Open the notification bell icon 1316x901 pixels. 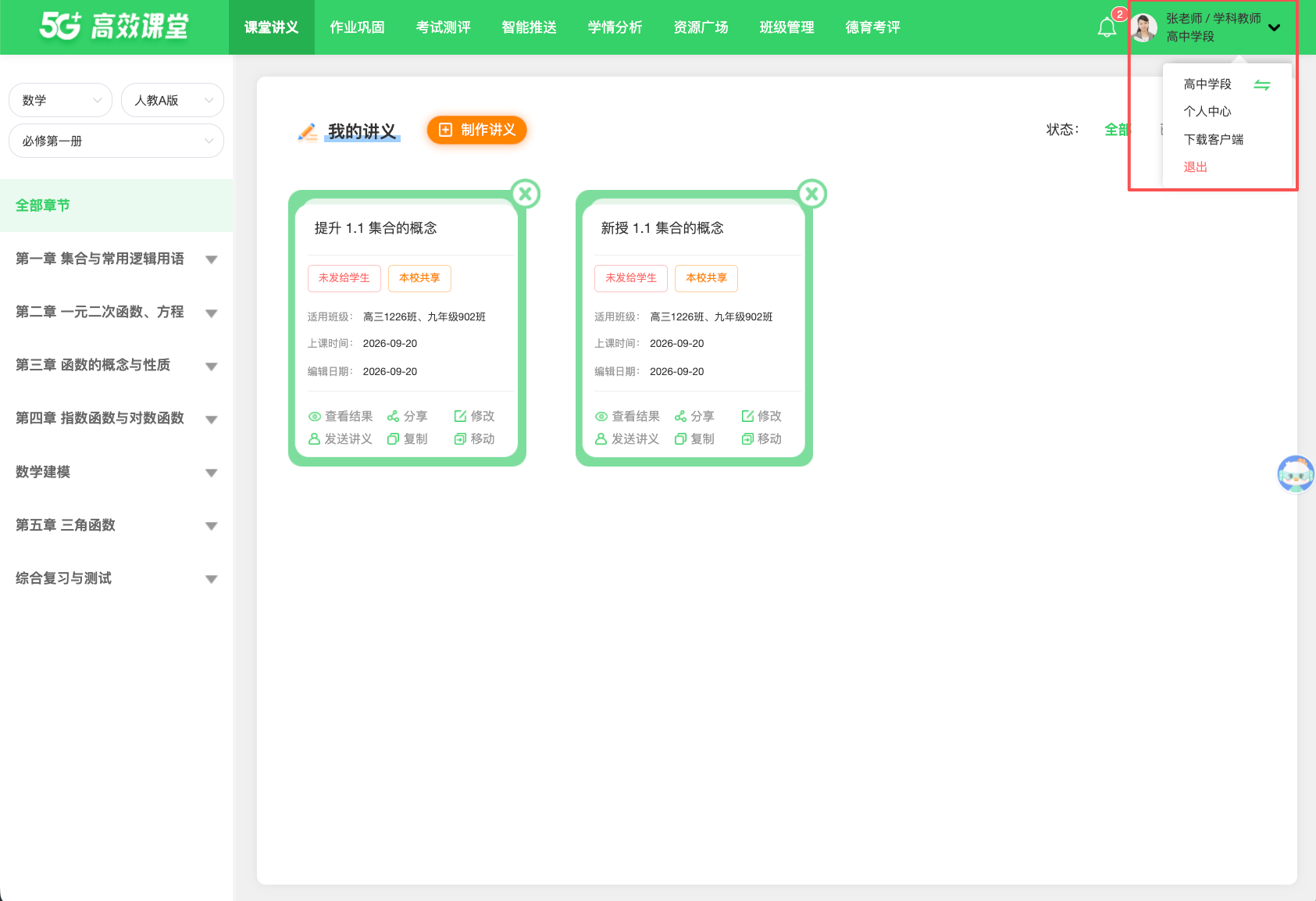1107,27
